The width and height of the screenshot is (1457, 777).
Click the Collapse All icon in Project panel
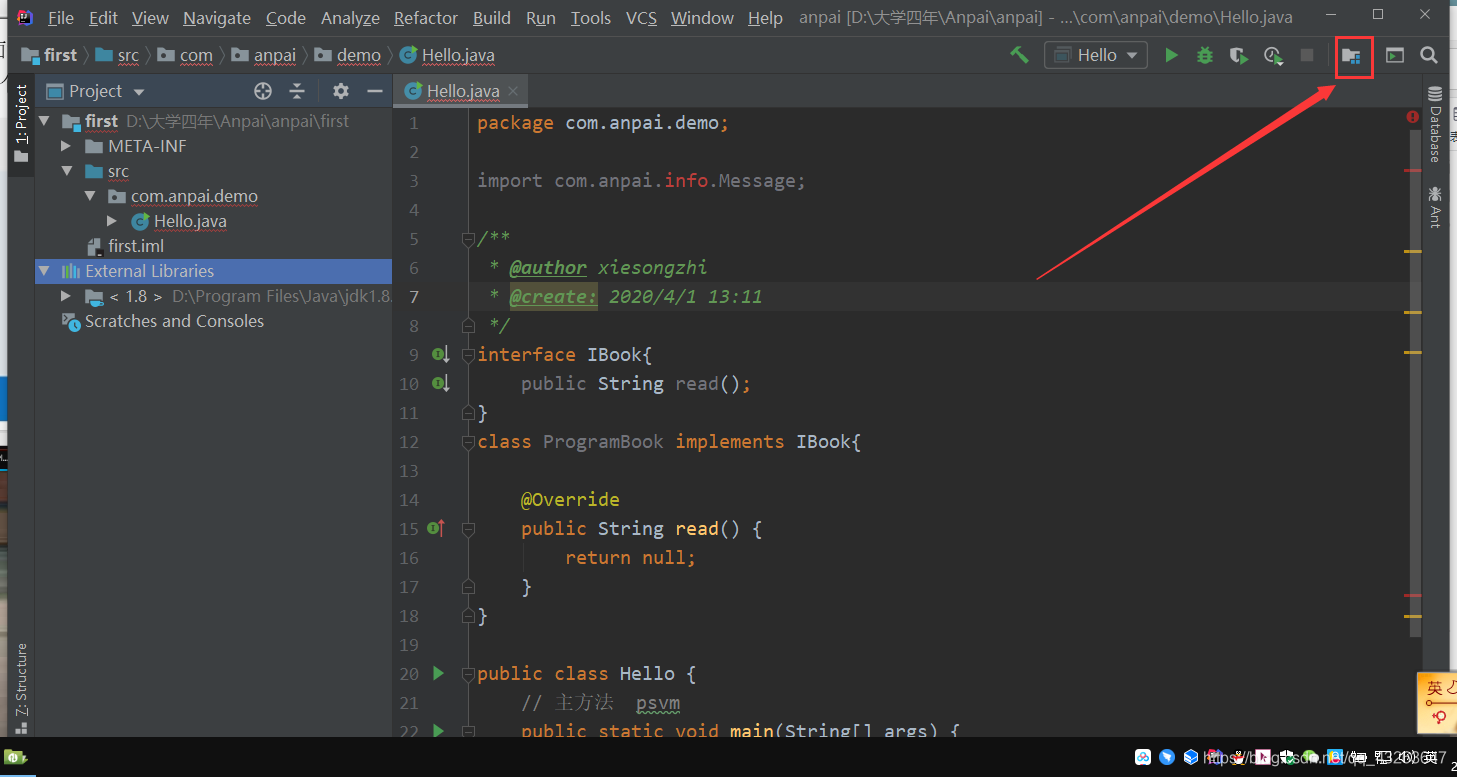click(297, 91)
